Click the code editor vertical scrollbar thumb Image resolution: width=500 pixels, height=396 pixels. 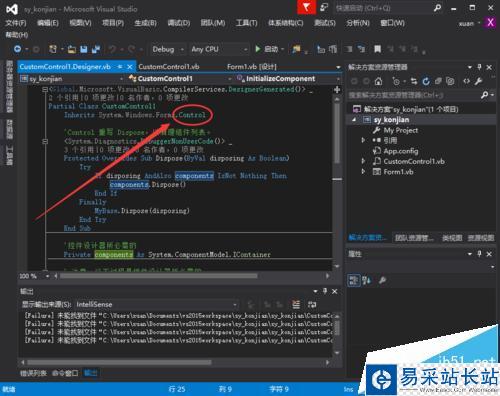[337, 133]
